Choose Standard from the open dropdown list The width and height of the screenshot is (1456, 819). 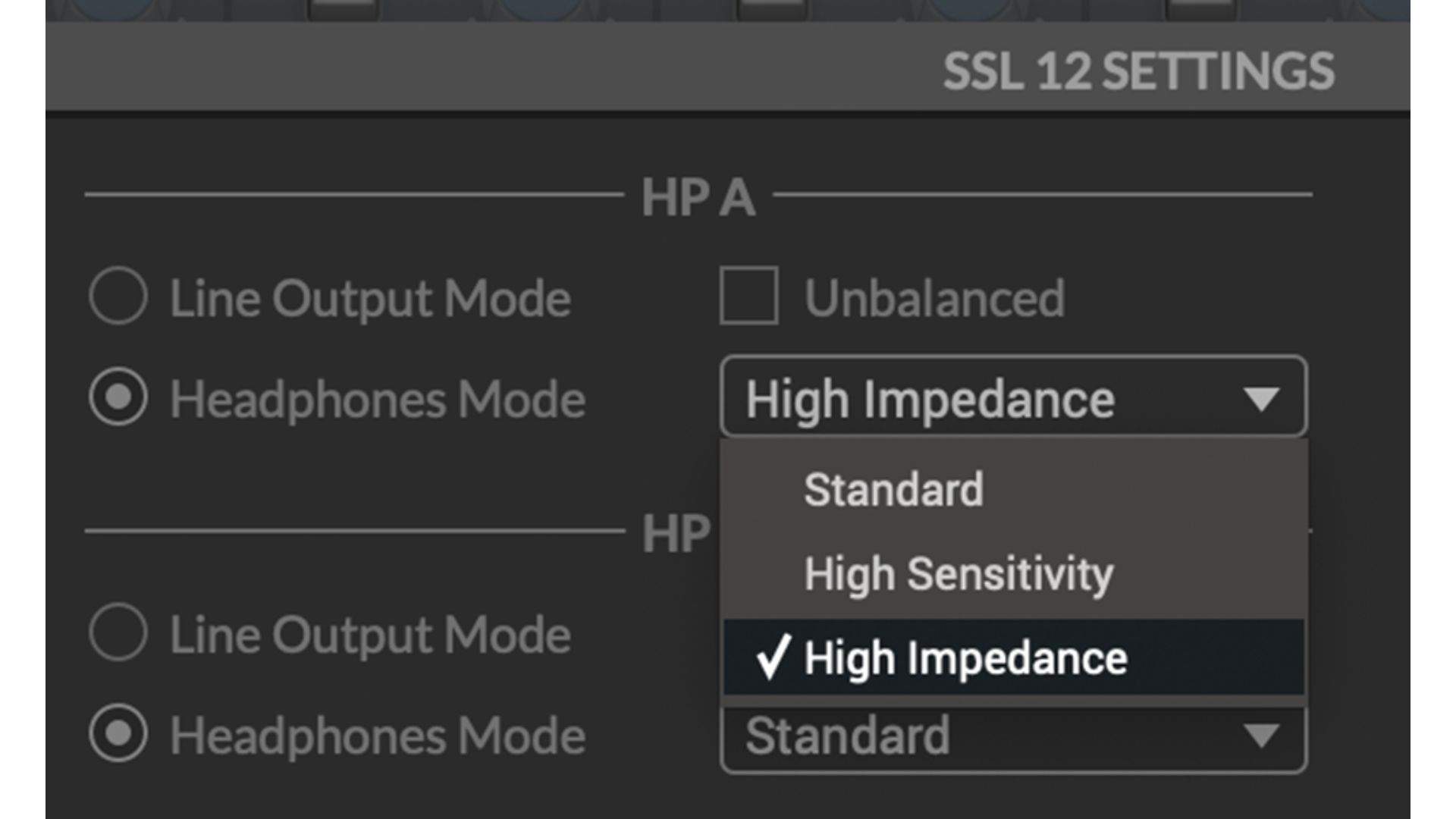coord(893,489)
